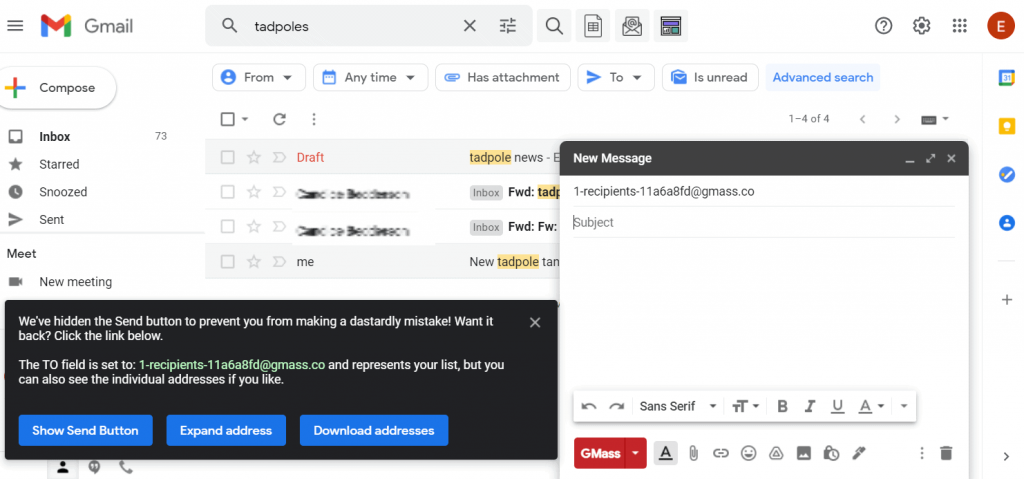The height and width of the screenshot is (479, 1024).
Task: Open the GMass dashboard reports icon
Action: (671, 25)
